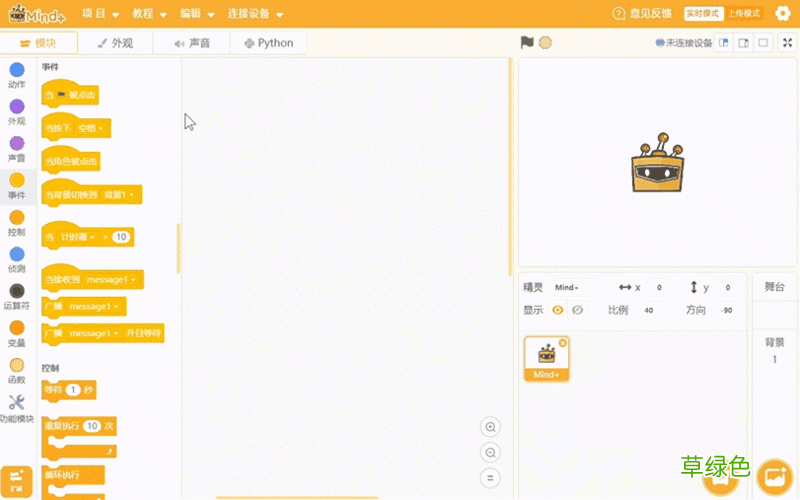This screenshot has height=500, width=800.
Task: Open settings gear icon in top bar
Action: click(783, 13)
